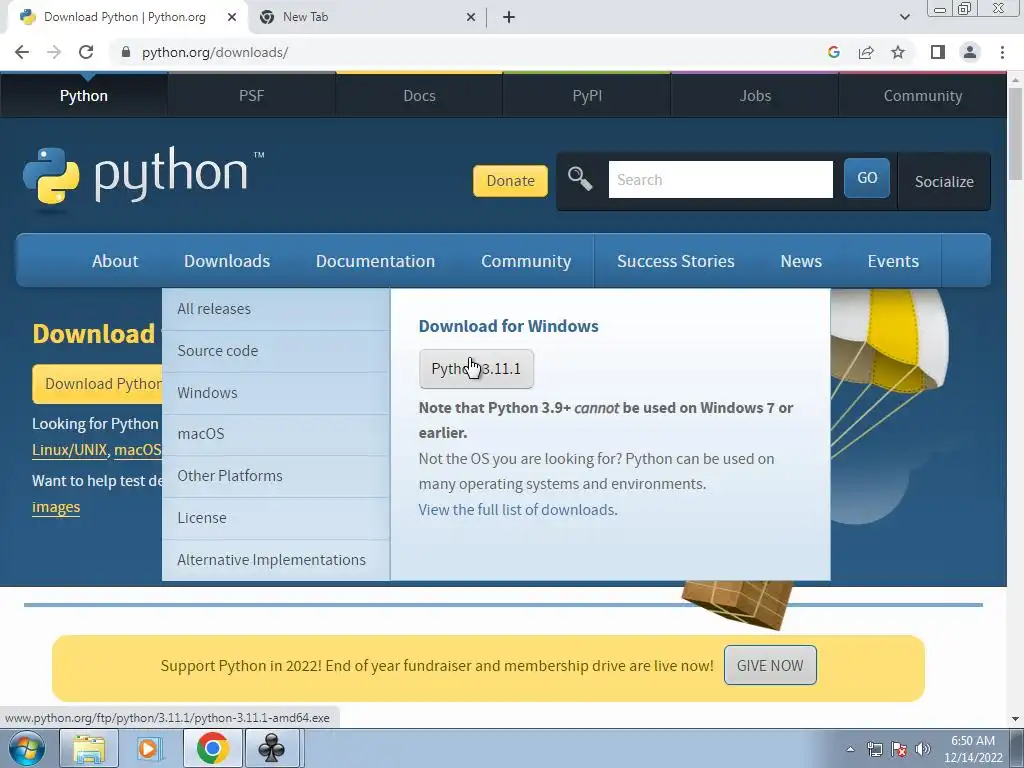Open the News menu
The image size is (1024, 768).
point(801,261)
